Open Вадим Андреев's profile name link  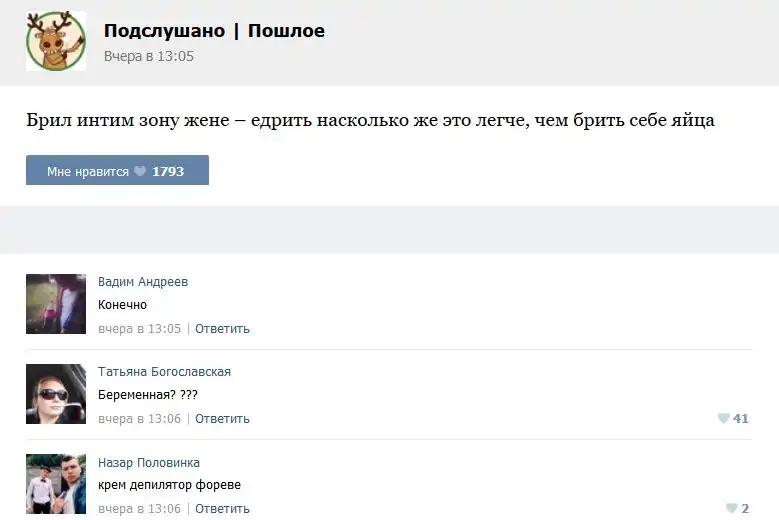(143, 282)
